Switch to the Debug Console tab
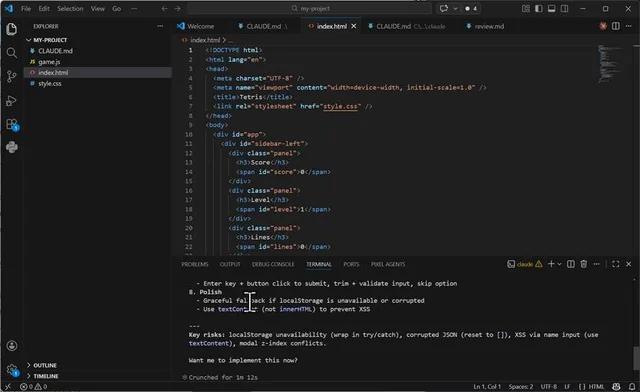 coord(273,264)
